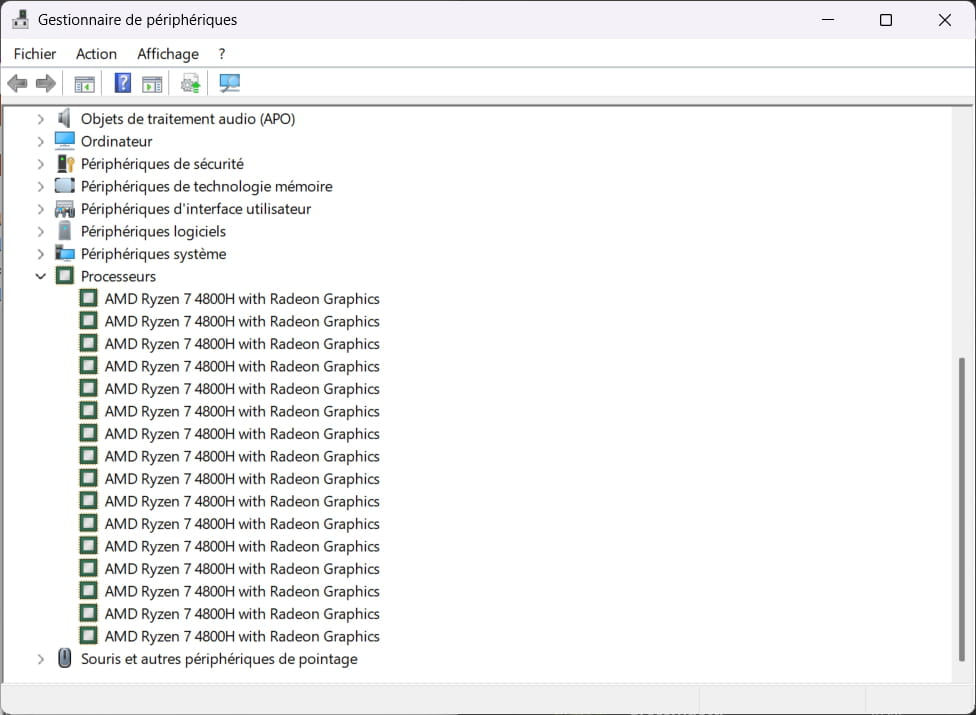
Task: Select Périphériques de sécurité label
Action: [x=162, y=164]
